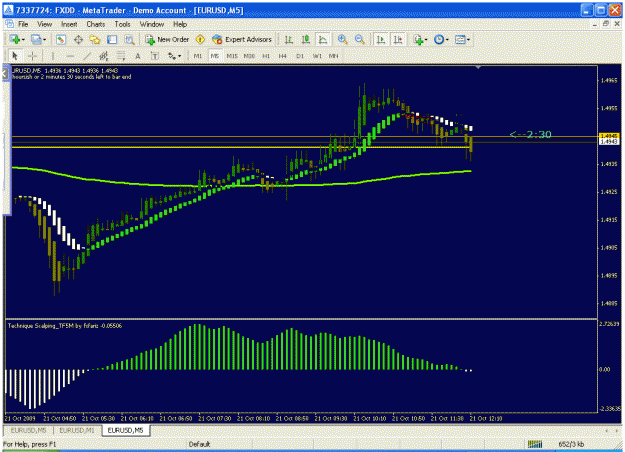
Task: Switch to the first EURUSD,M5 chart tab
Action: click(x=28, y=430)
